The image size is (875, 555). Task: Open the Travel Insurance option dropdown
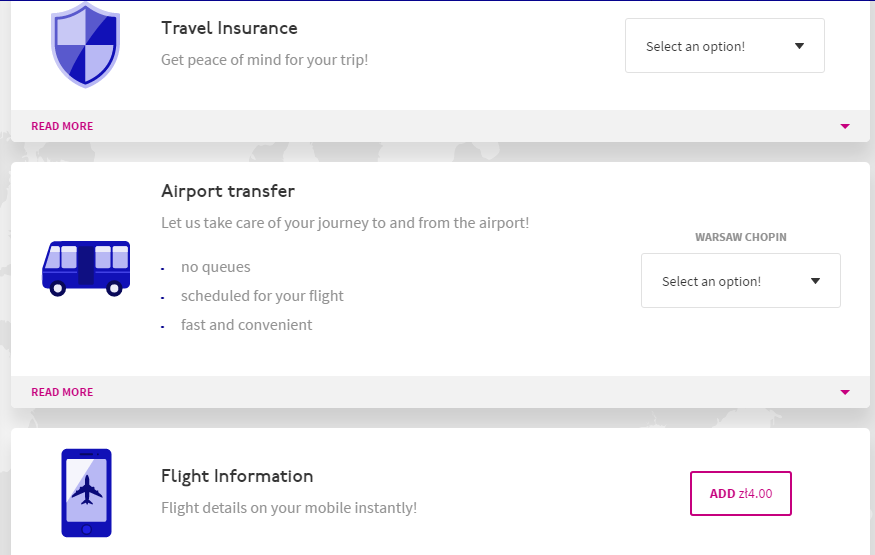pyautogui.click(x=724, y=46)
